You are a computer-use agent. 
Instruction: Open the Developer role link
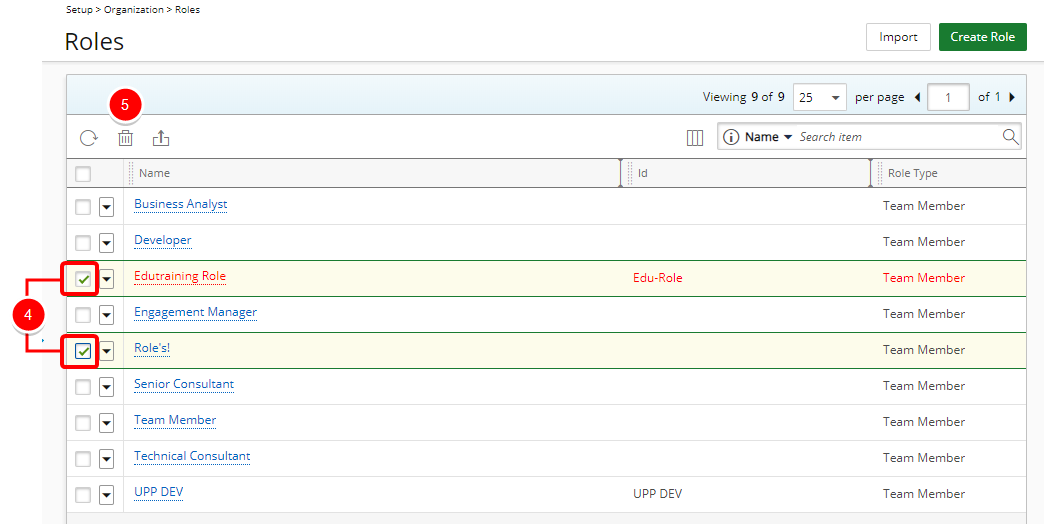[162, 240]
